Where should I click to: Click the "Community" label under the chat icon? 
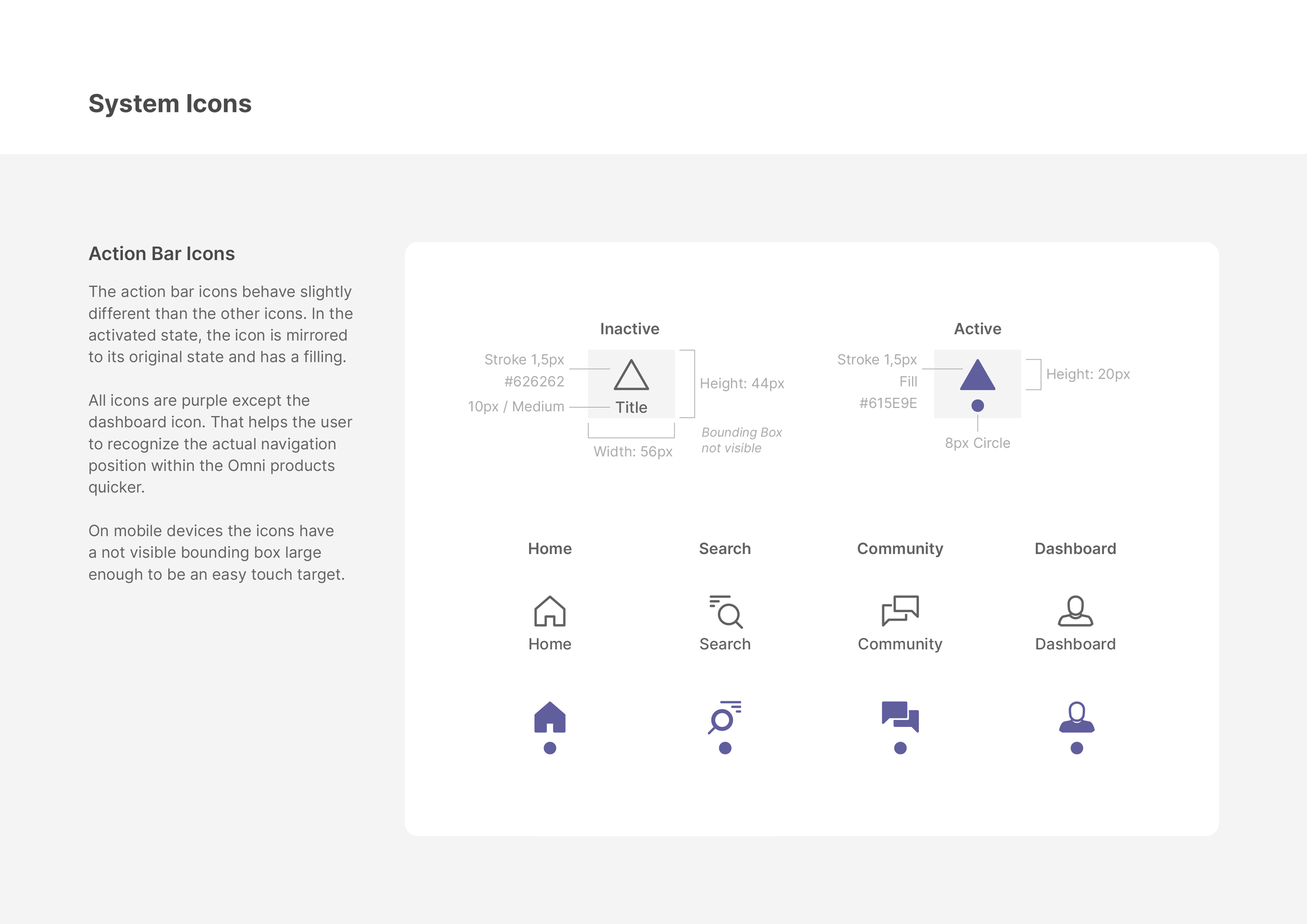[900, 644]
